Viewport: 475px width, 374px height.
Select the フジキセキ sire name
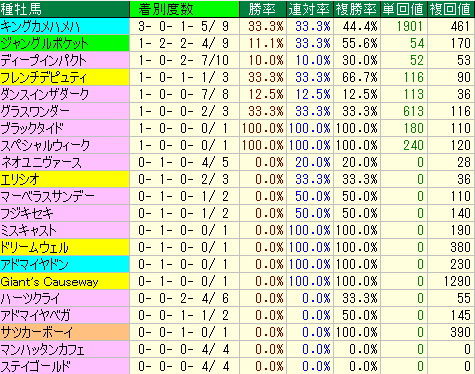coord(27,213)
